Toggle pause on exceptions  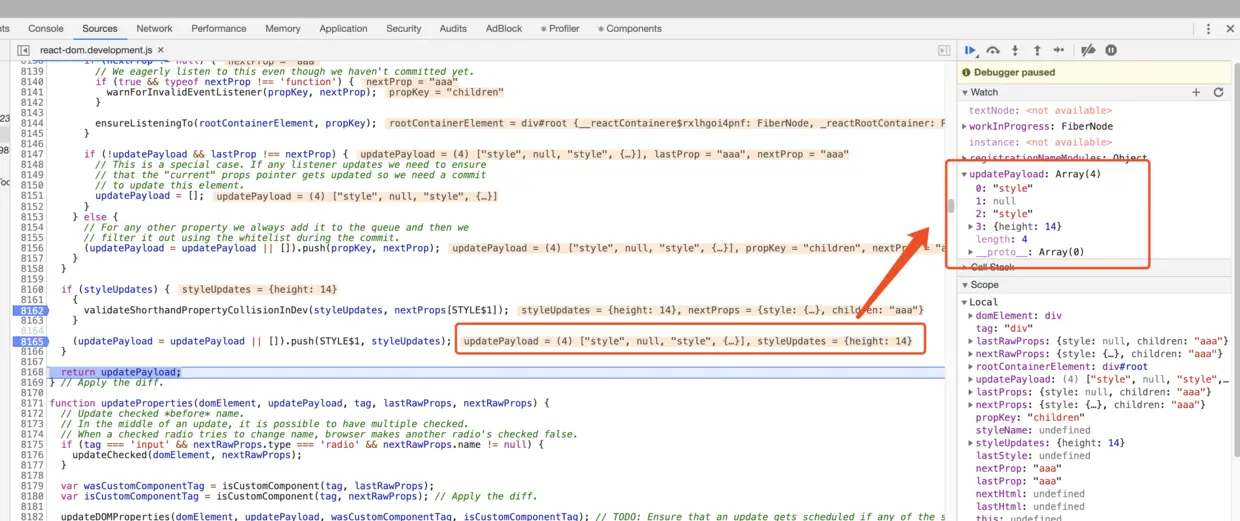(x=1111, y=50)
